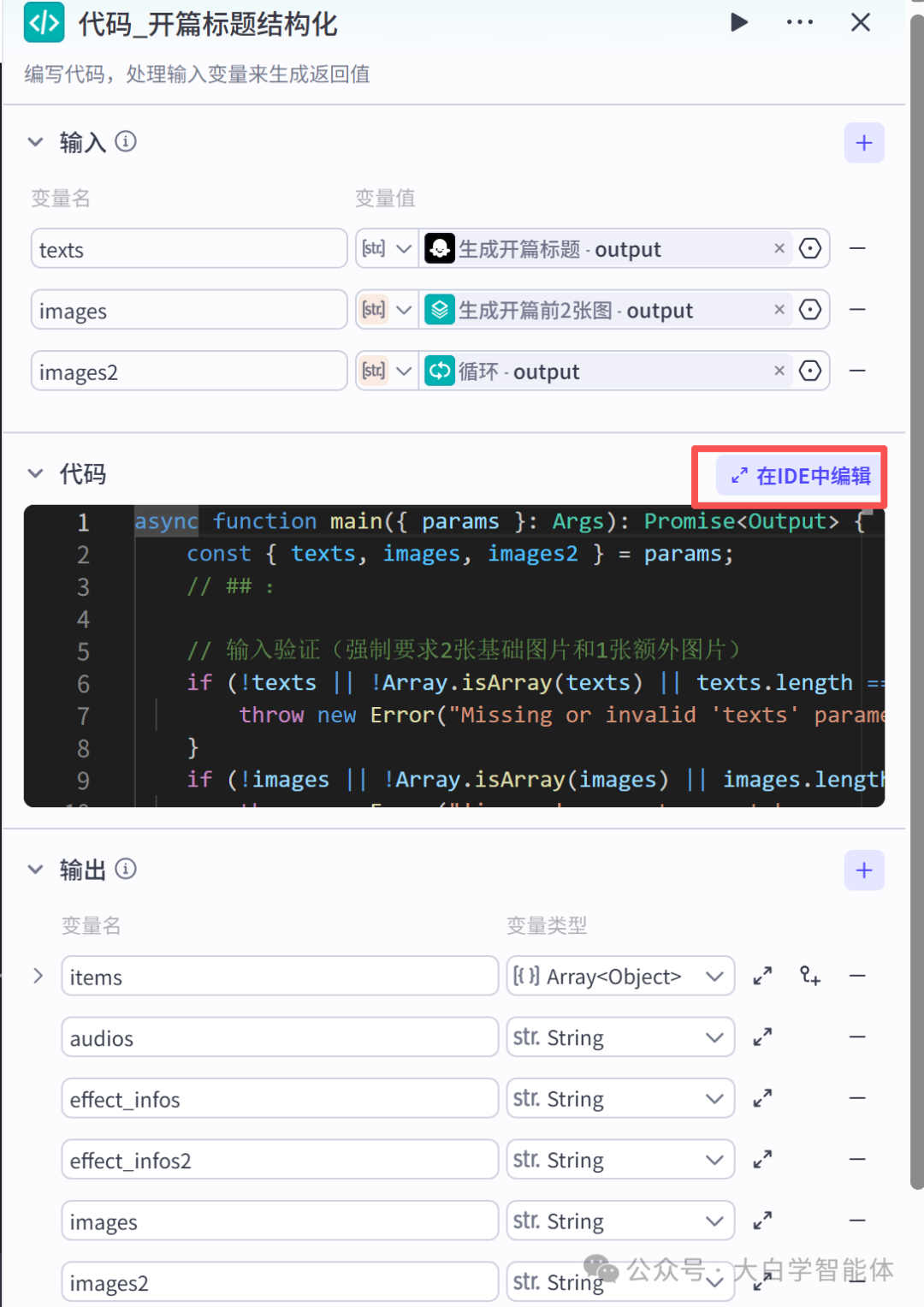Add a new input variable
The width and height of the screenshot is (924, 1307).
pyautogui.click(x=864, y=142)
